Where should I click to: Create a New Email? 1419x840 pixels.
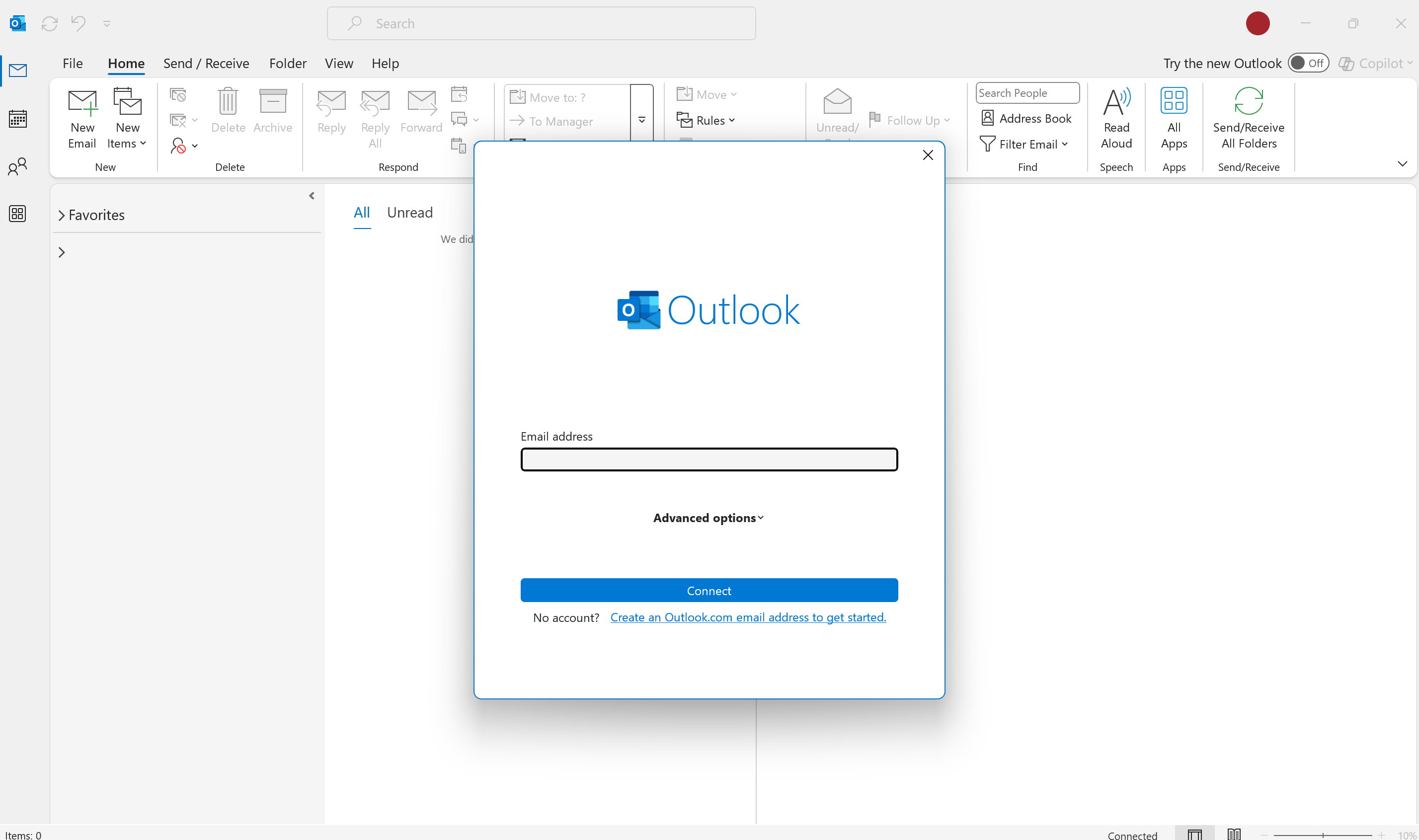click(82, 119)
